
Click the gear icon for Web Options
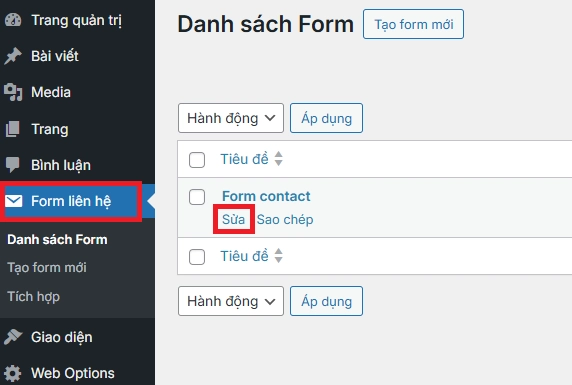tap(13, 373)
